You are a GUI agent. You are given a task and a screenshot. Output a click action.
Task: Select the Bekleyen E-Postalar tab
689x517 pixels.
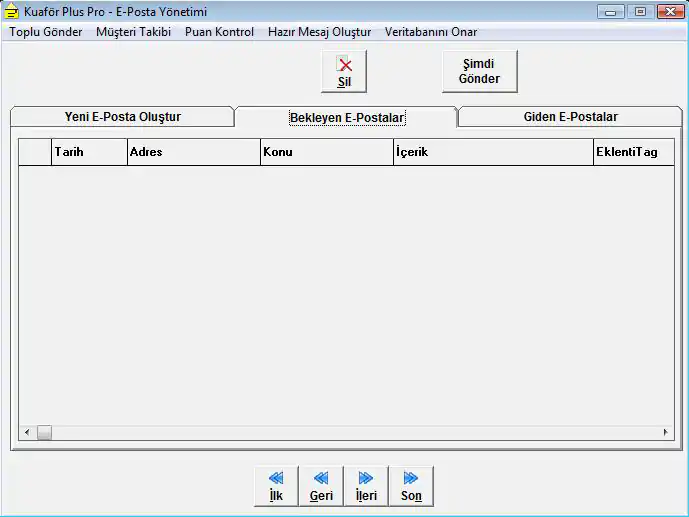click(x=346, y=118)
